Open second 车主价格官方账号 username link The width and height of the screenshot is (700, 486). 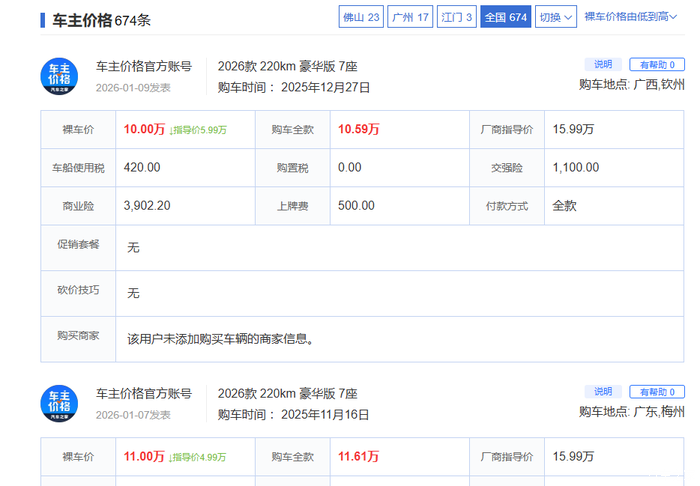click(144, 394)
